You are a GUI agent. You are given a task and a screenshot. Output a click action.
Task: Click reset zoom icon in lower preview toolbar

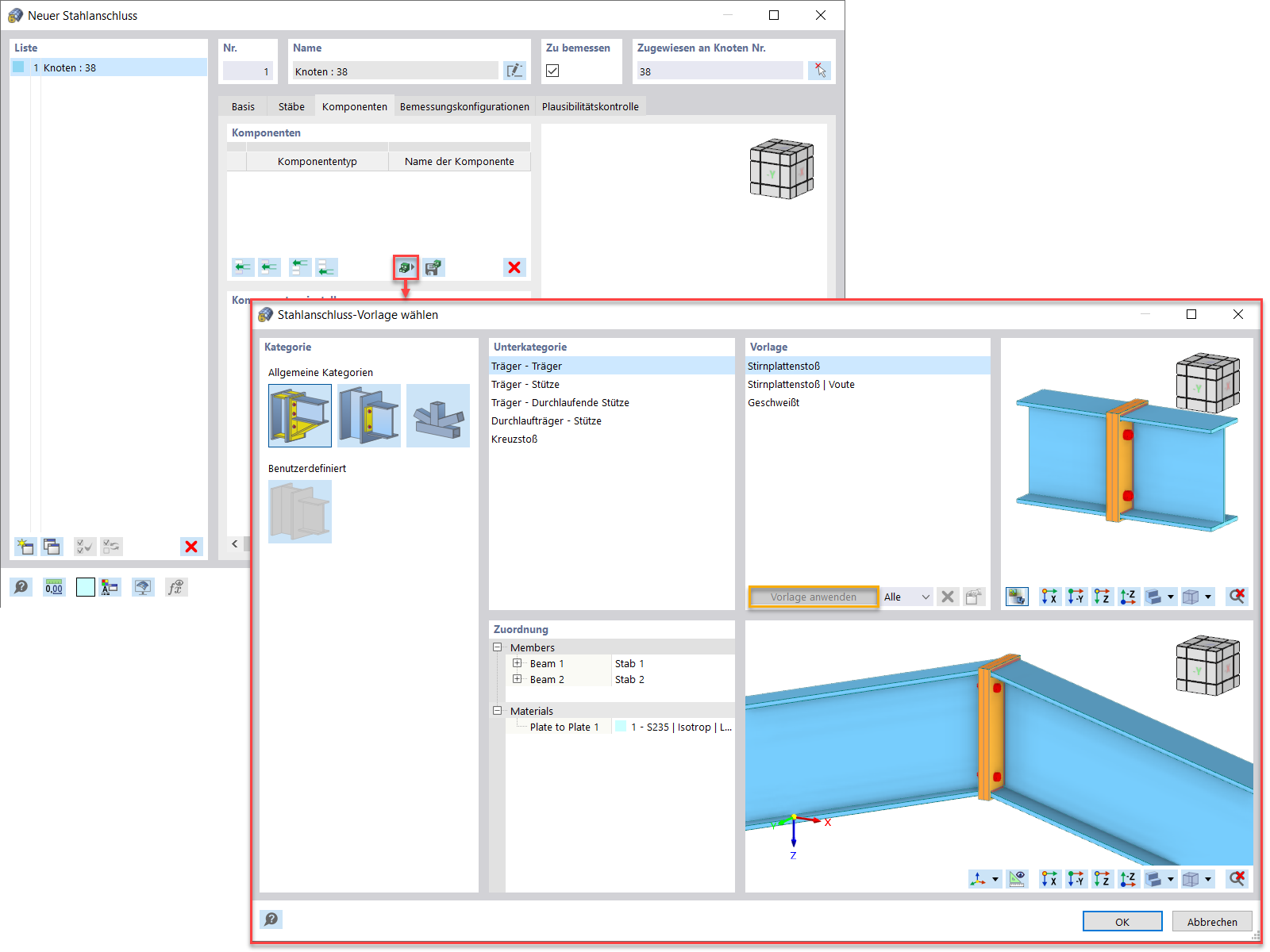(1237, 879)
